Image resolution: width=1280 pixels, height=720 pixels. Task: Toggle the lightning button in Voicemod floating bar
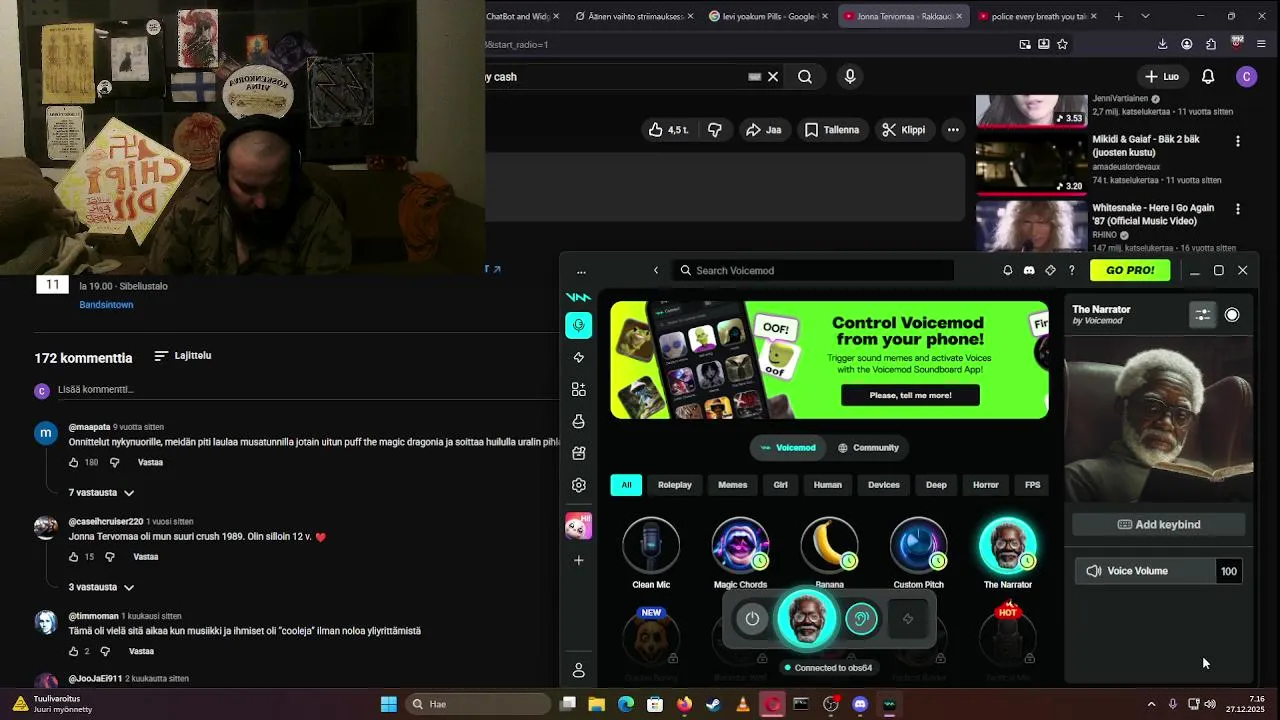[x=908, y=619]
